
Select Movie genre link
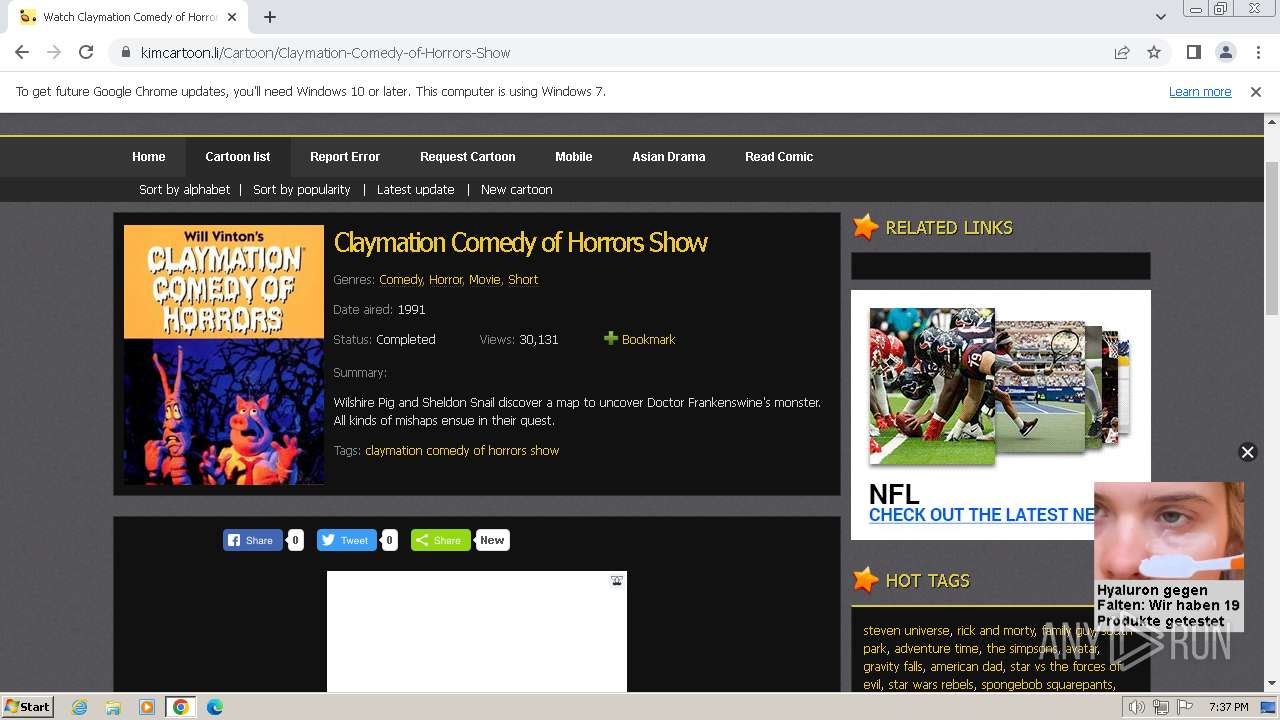click(485, 280)
